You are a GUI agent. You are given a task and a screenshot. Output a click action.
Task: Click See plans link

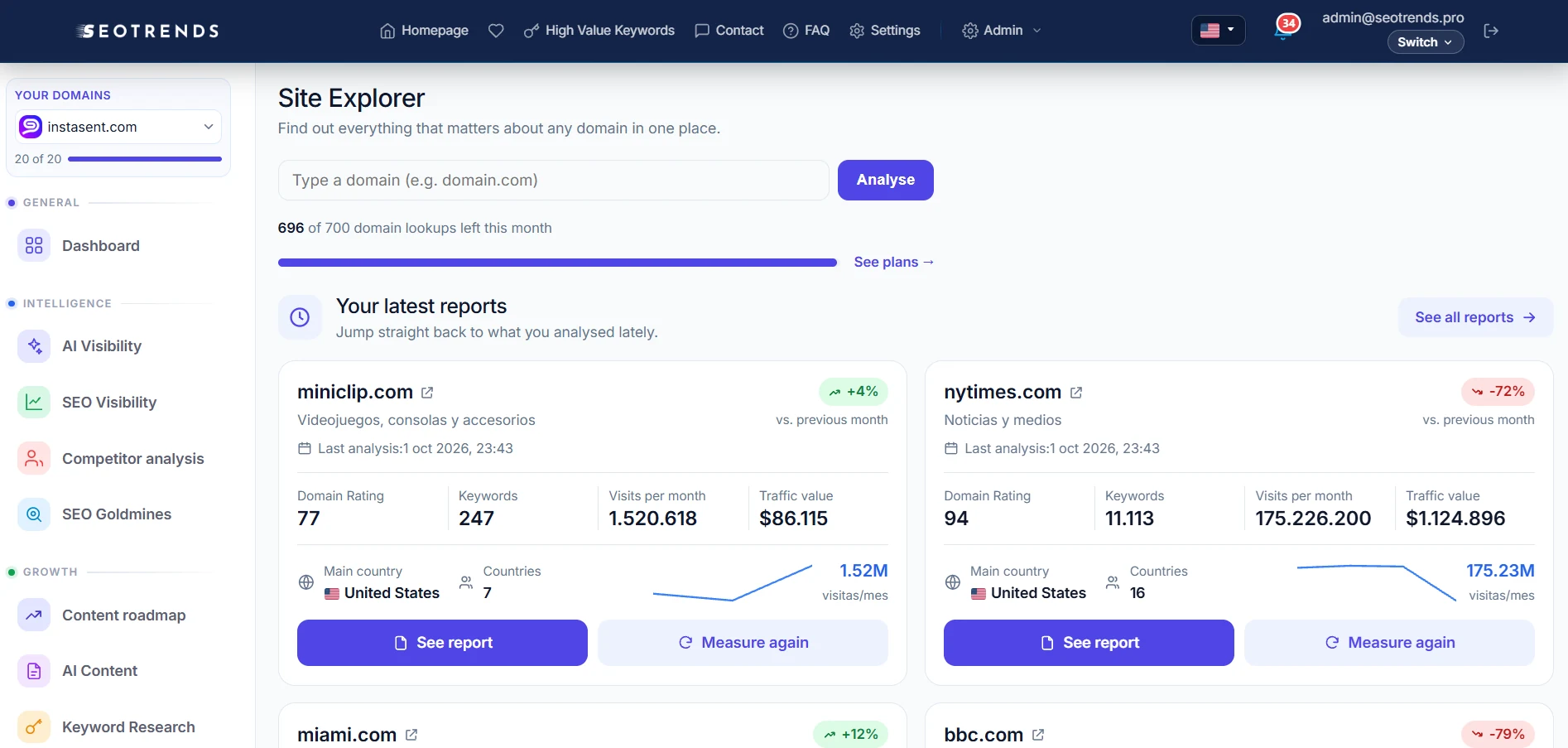(894, 262)
